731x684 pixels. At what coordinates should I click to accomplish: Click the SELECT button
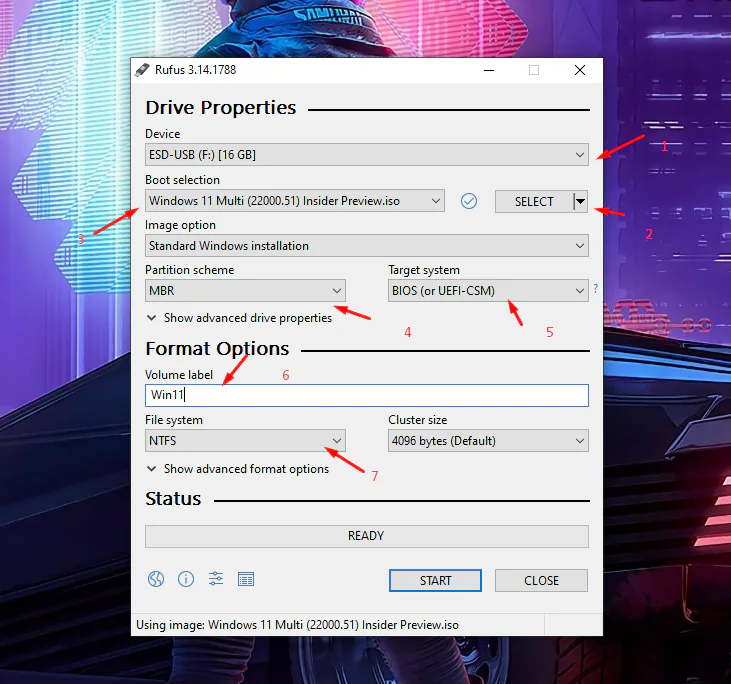[534, 201]
